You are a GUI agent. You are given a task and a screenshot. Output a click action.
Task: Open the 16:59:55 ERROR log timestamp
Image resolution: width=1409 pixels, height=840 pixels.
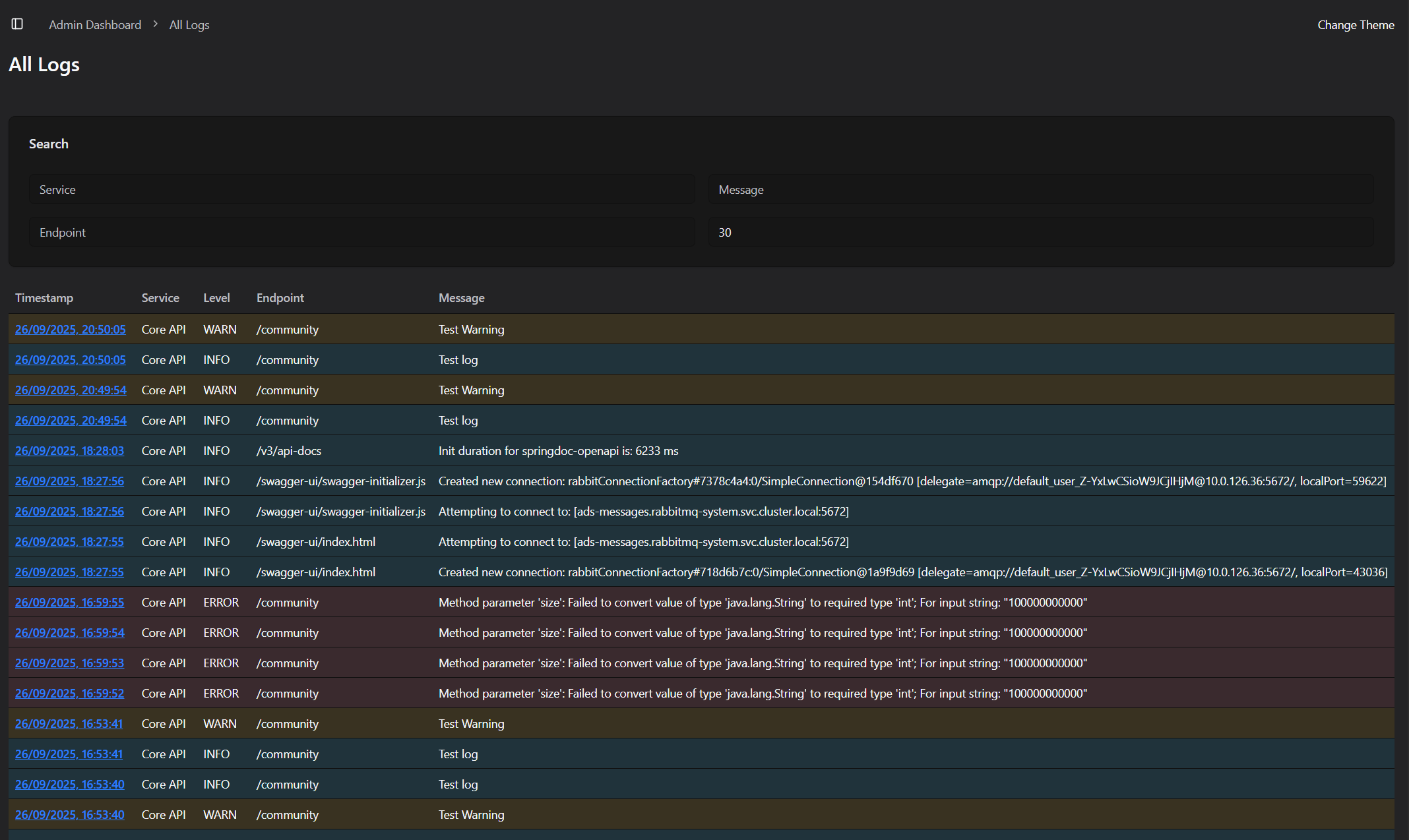[69, 603]
